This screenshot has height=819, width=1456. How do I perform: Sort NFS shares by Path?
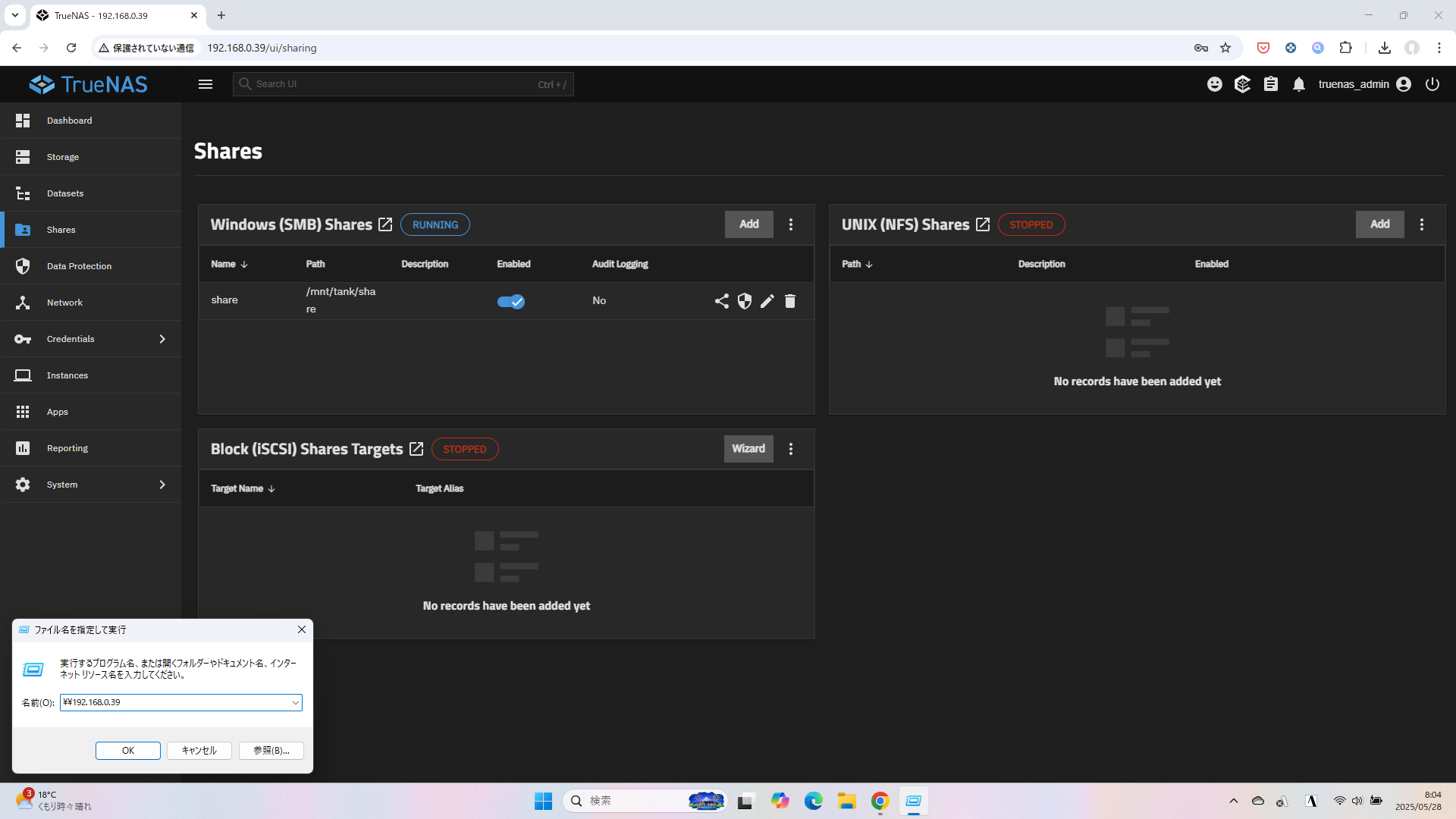pos(858,264)
